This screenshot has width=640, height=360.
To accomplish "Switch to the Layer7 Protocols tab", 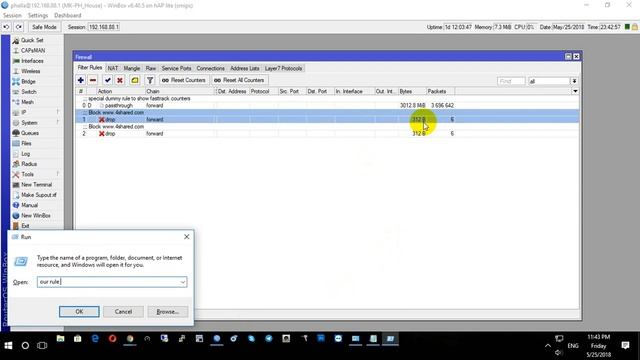I will click(283, 69).
